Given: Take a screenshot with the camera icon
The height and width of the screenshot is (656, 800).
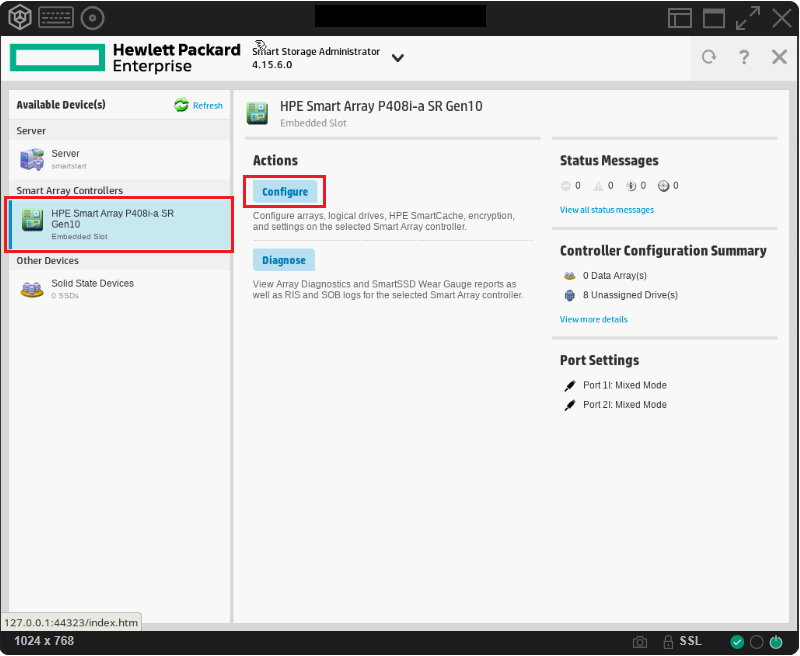Looking at the screenshot, I should (640, 642).
